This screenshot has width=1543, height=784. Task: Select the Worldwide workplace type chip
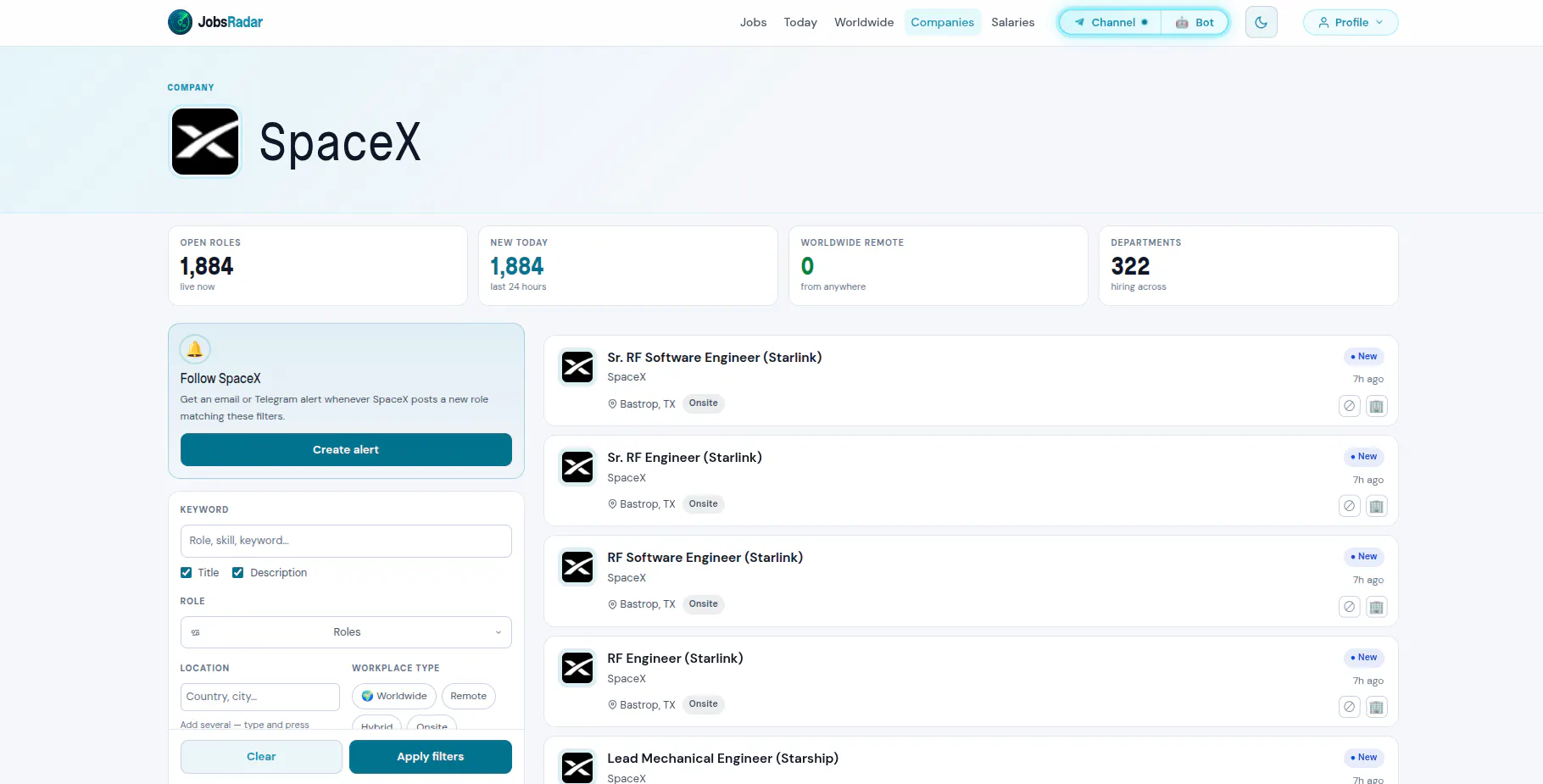pyautogui.click(x=394, y=696)
